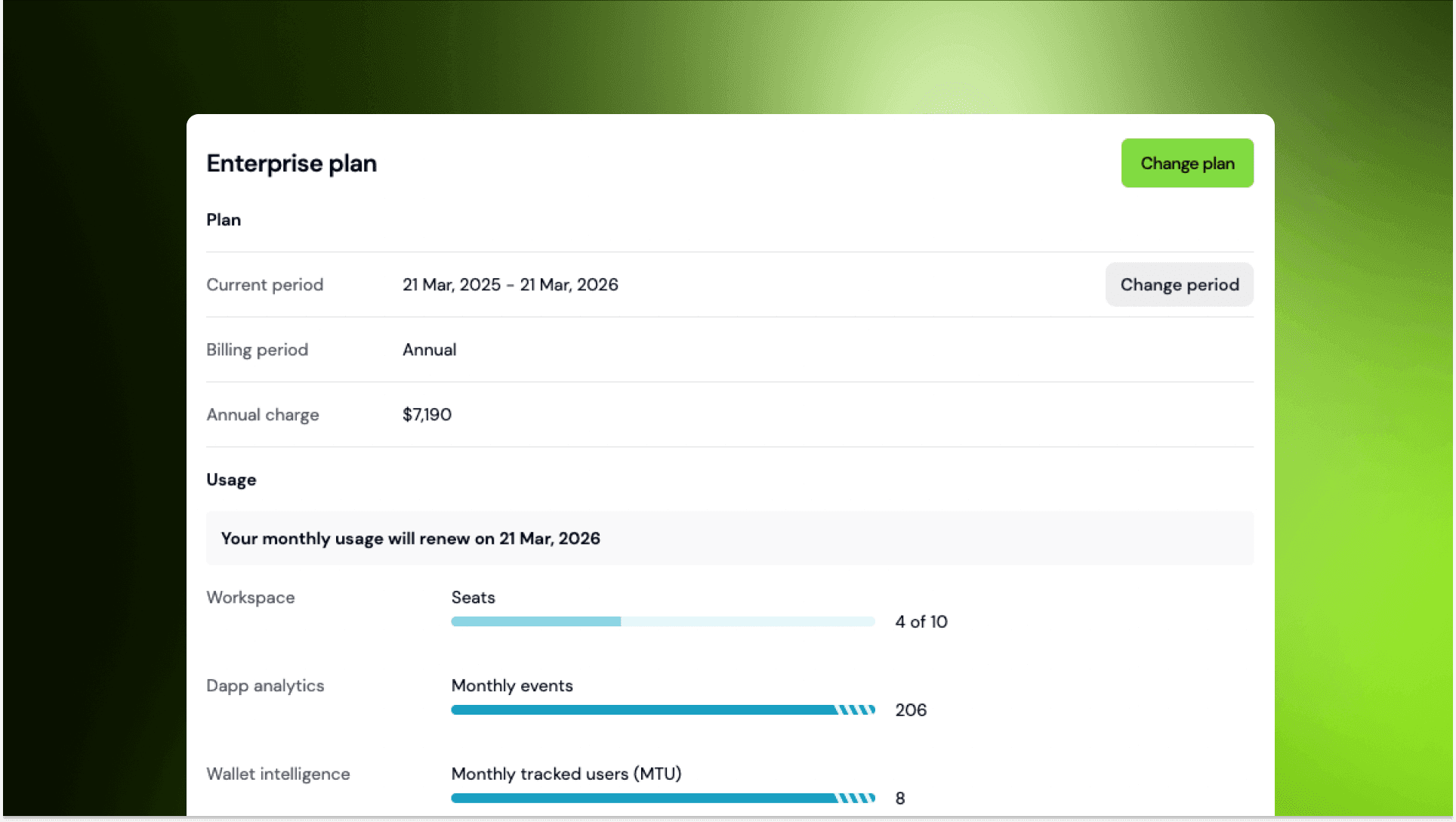The width and height of the screenshot is (1456, 822).
Task: Click the Monthly events usage bar
Action: (663, 710)
